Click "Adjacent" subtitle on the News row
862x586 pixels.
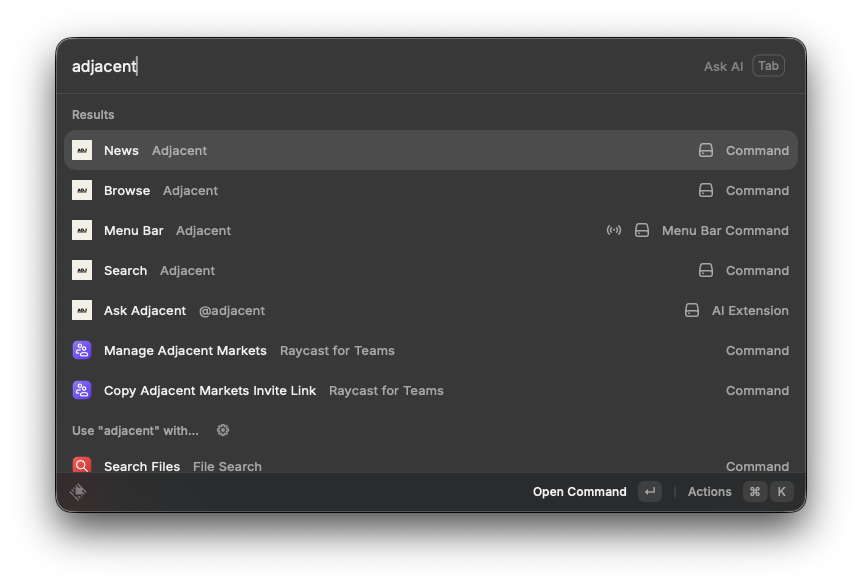(179, 151)
